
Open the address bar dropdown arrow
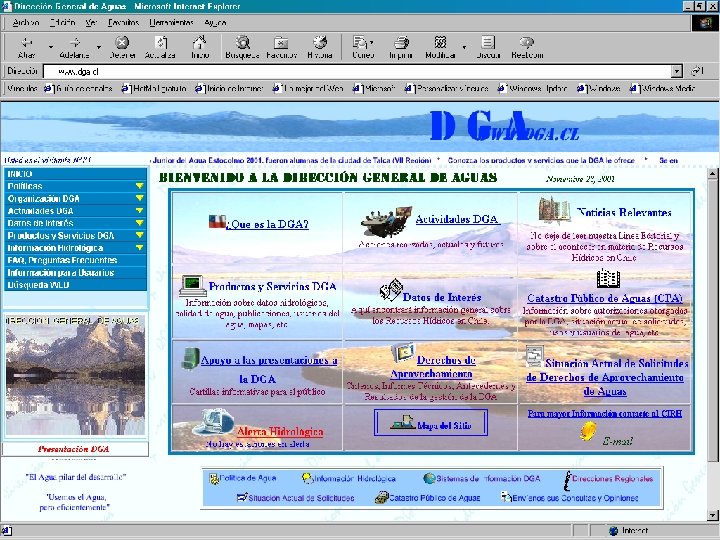tap(676, 71)
